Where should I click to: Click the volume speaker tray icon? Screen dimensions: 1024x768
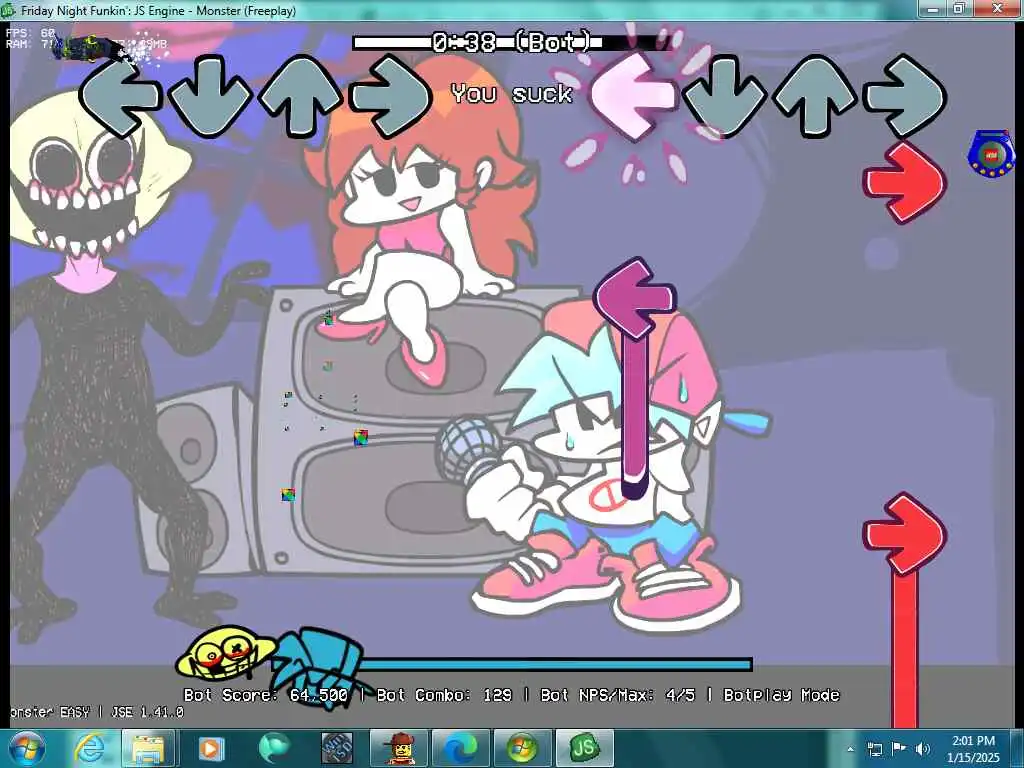tap(922, 749)
